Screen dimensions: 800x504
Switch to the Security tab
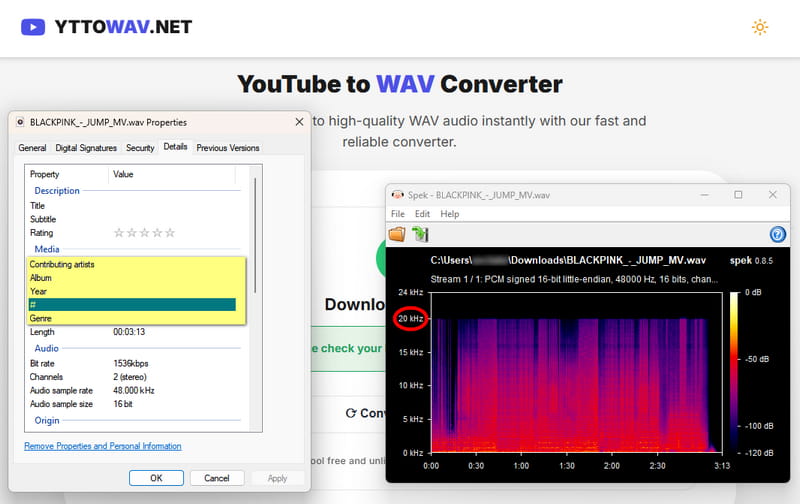point(140,147)
